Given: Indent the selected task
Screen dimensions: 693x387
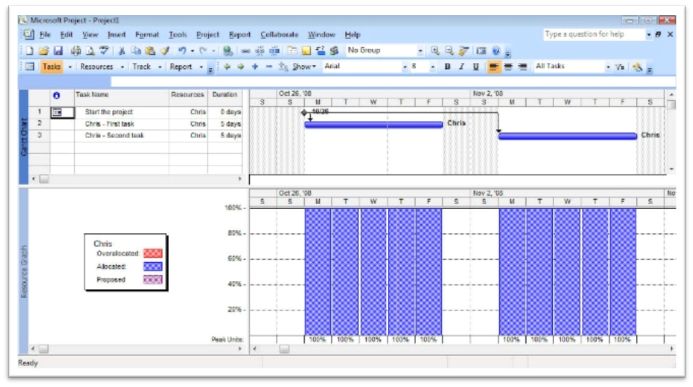Looking at the screenshot, I should point(241,67).
